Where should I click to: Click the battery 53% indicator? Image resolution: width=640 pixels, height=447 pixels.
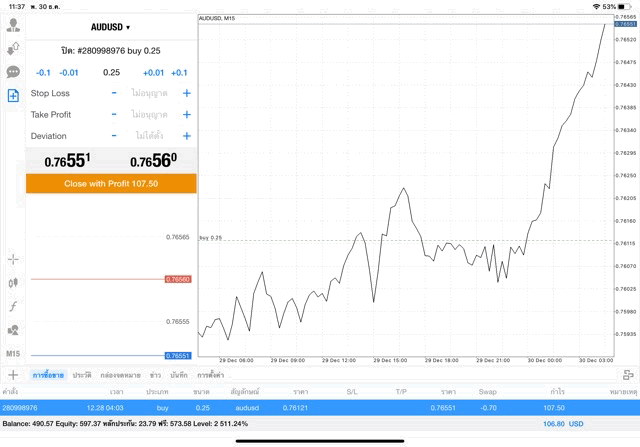[x=616, y=7]
